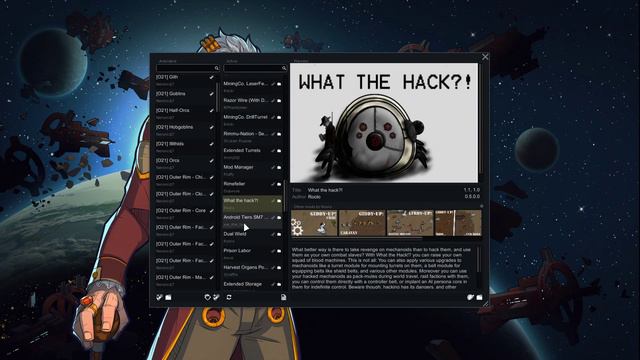
Task: Open the first Giddy-Up thumbnail with gear icons
Action: pyautogui.click(x=314, y=223)
